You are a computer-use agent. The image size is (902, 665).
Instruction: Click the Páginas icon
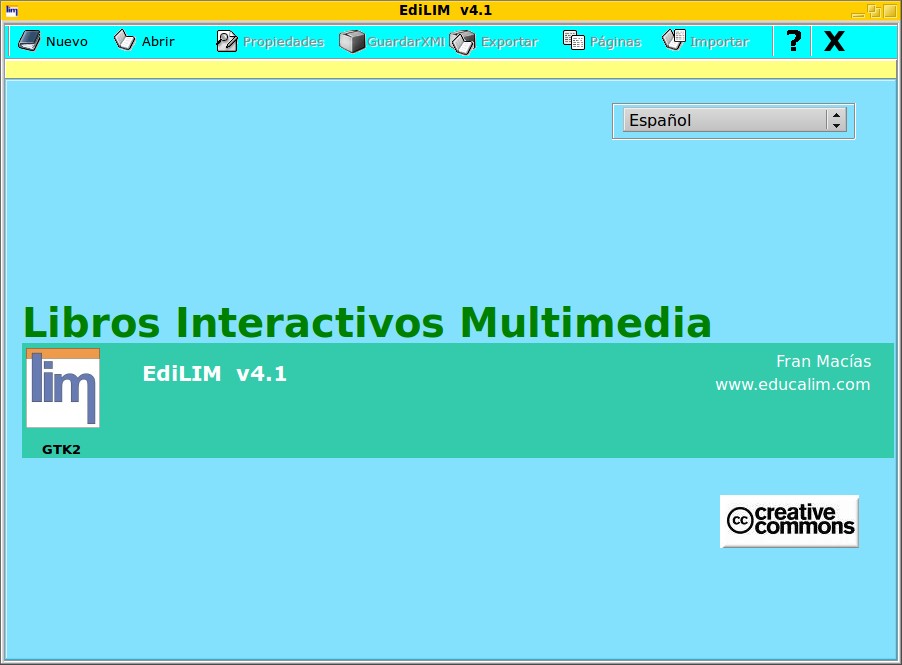click(x=574, y=40)
